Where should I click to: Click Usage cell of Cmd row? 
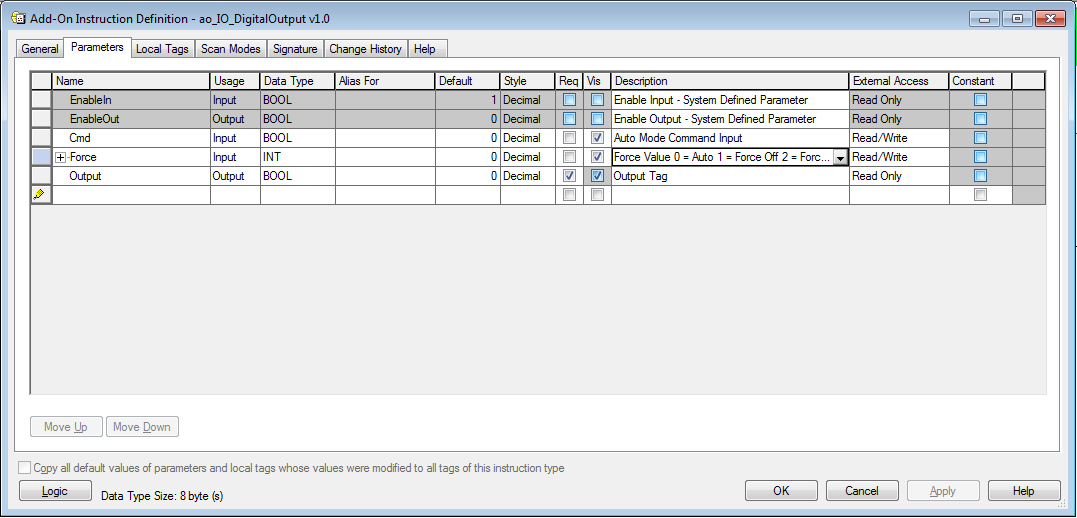coord(235,138)
